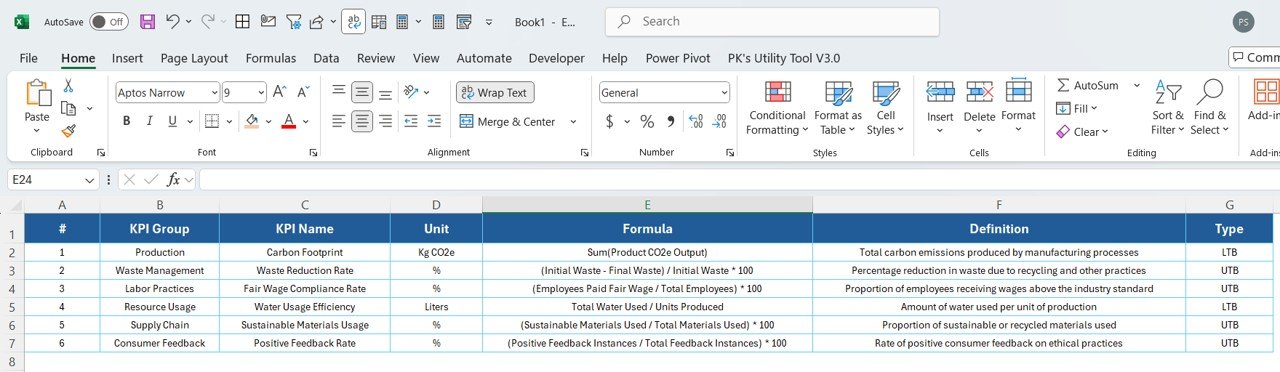
Task: Toggle Middle Align vertical alignment
Action: click(362, 92)
